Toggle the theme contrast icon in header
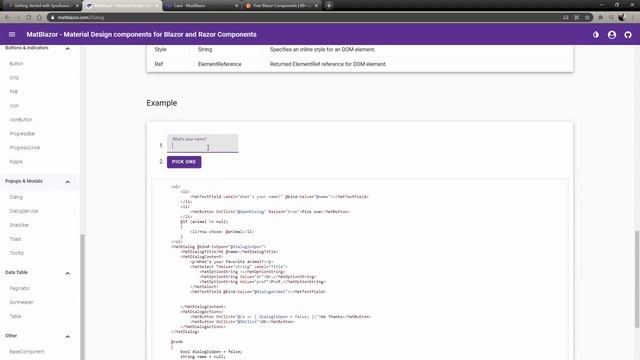The height and width of the screenshot is (360, 640). point(596,35)
